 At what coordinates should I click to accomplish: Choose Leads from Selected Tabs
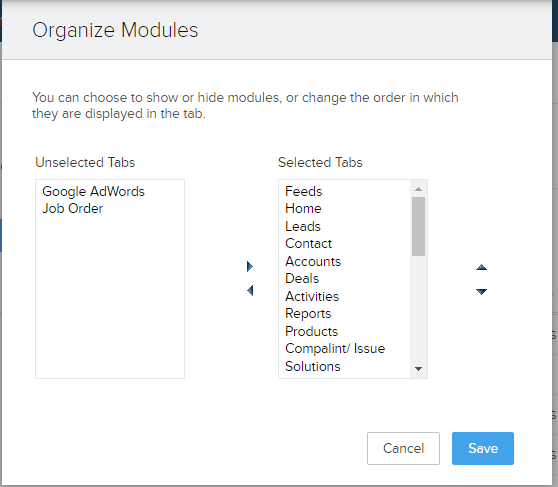tap(303, 226)
